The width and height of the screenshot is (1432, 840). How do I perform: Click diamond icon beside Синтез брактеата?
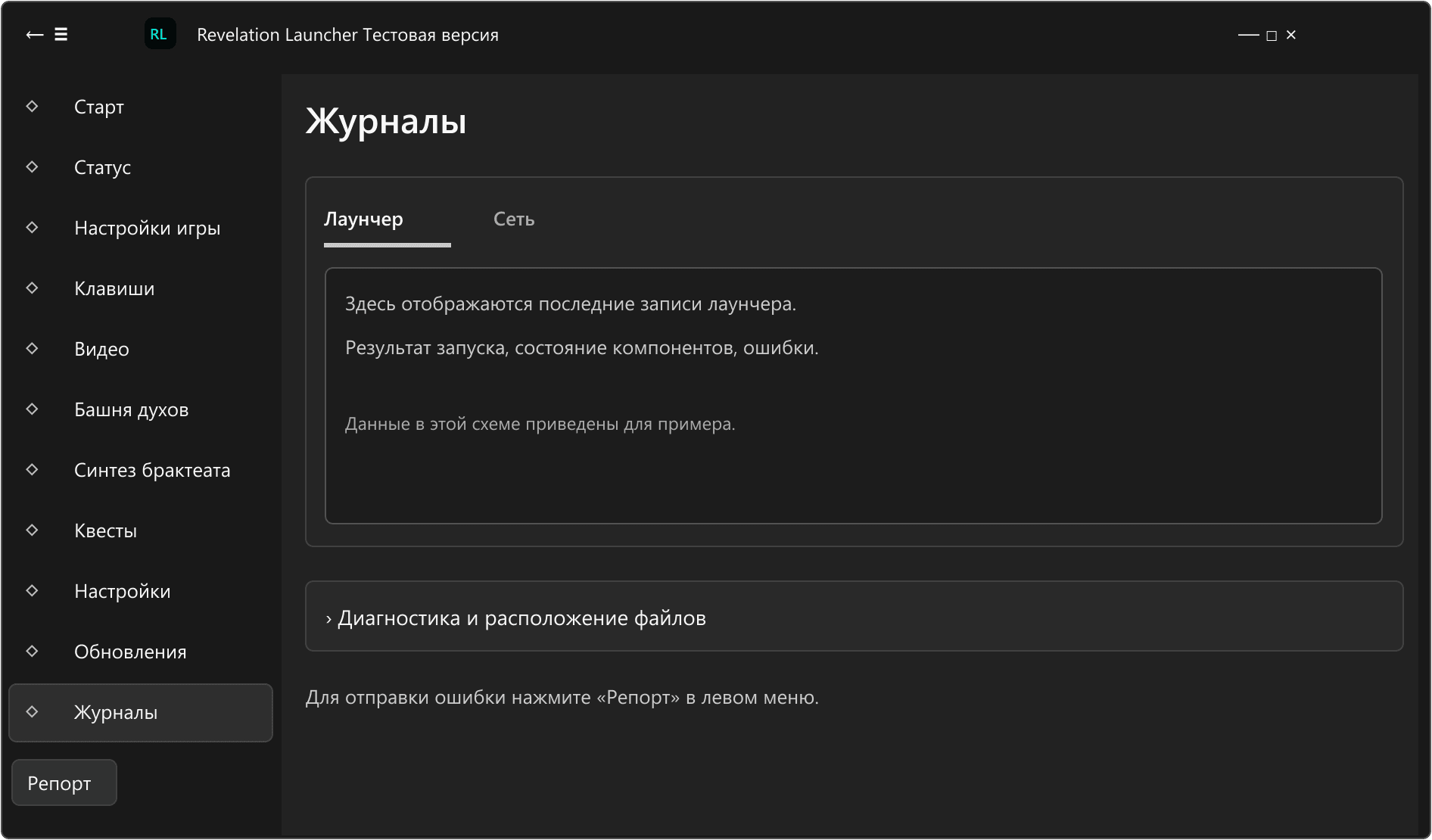pos(32,469)
